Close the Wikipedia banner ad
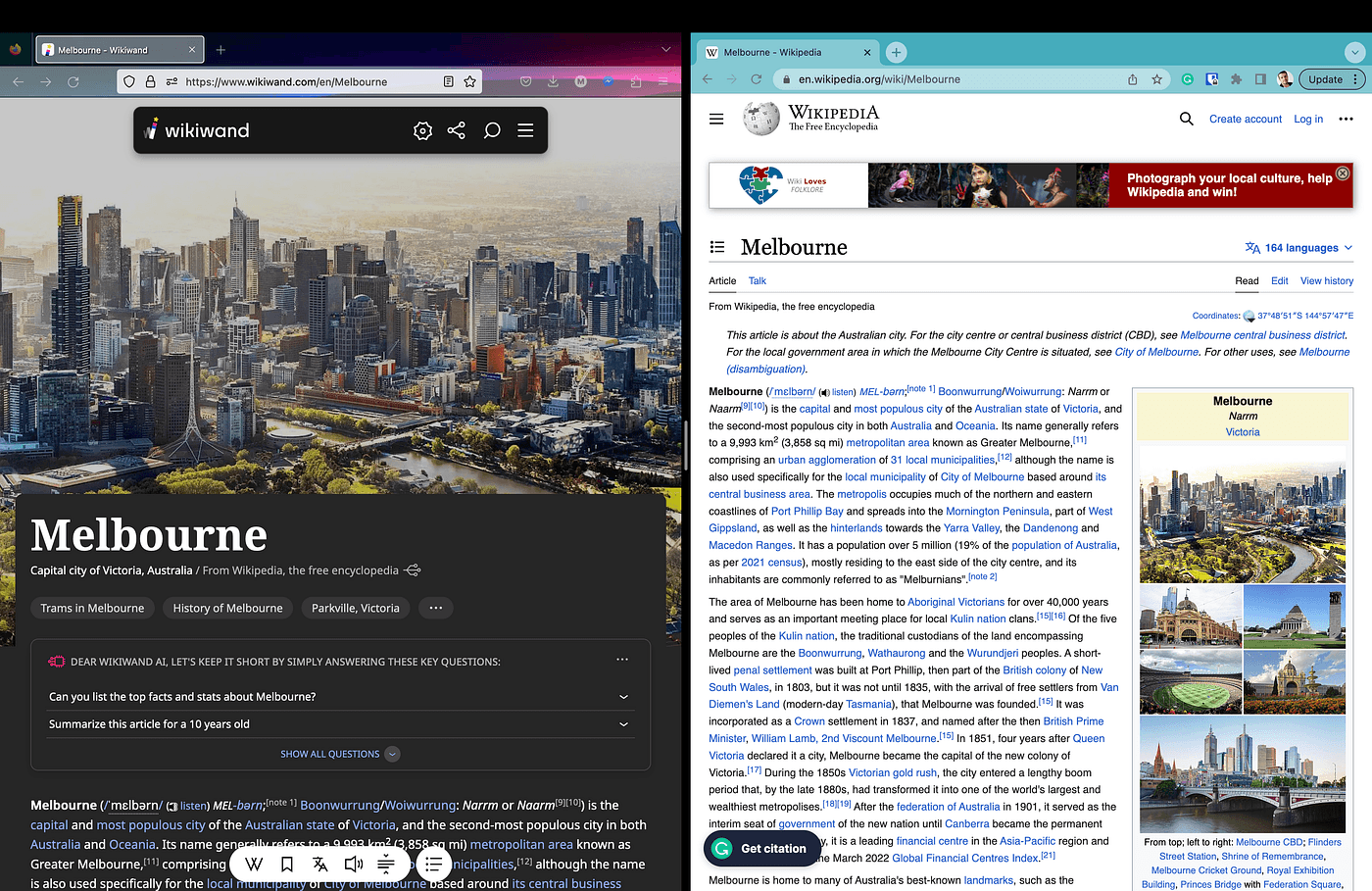 [x=1343, y=173]
